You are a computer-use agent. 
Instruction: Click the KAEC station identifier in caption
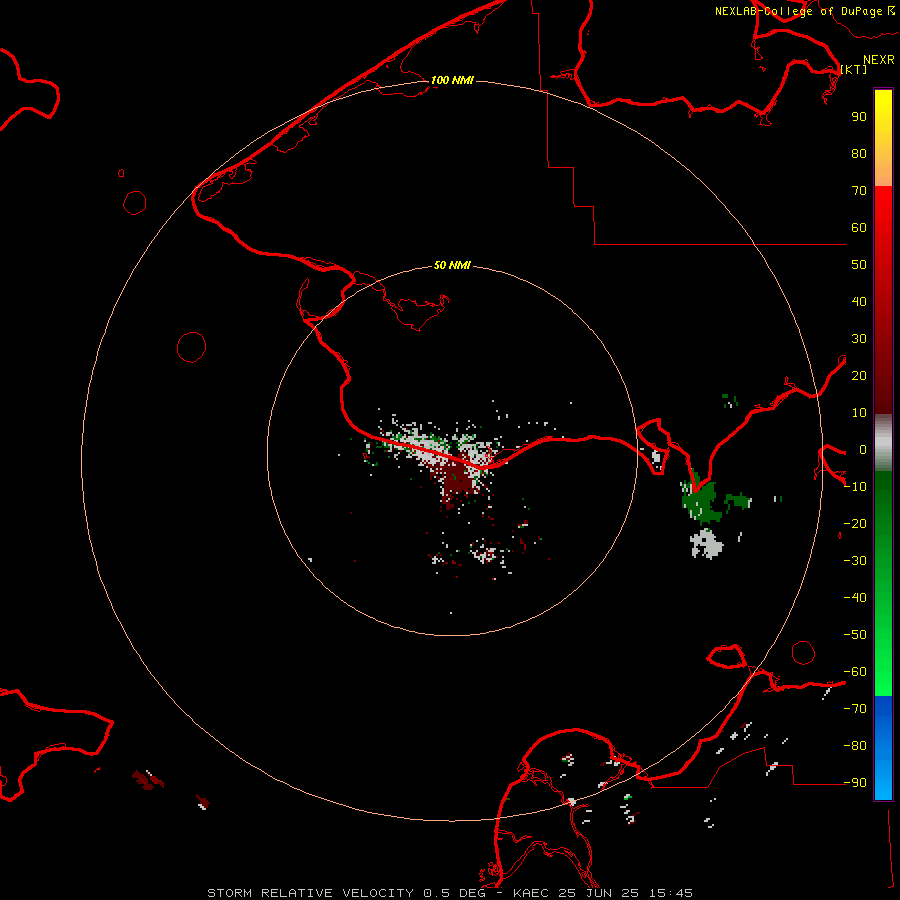[531, 893]
